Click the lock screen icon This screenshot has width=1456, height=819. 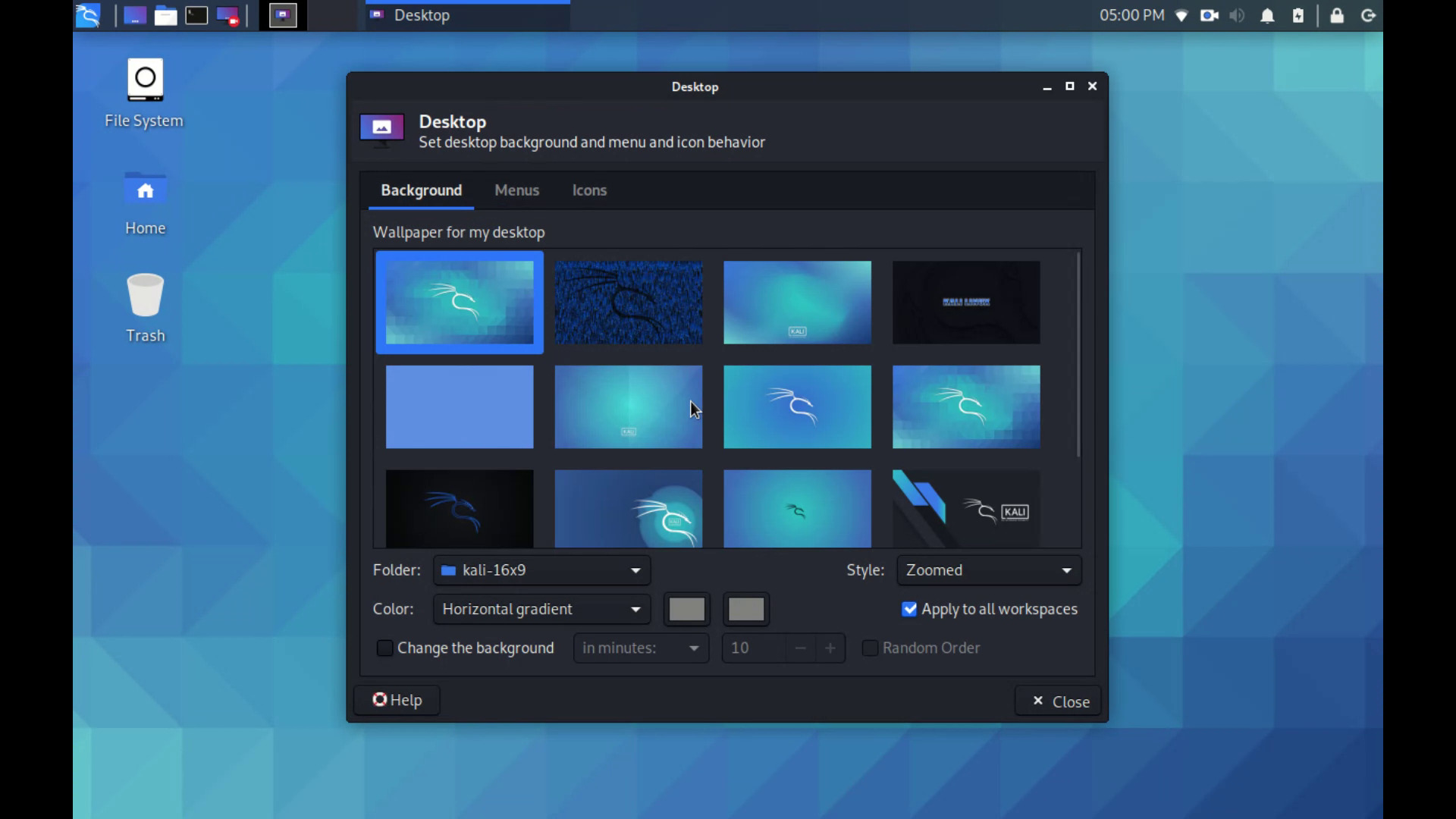pyautogui.click(x=1337, y=15)
